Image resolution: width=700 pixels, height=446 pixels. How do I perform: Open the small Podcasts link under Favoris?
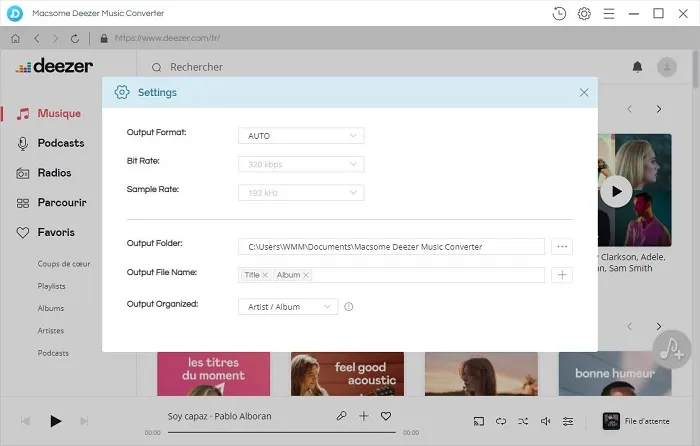[53, 353]
